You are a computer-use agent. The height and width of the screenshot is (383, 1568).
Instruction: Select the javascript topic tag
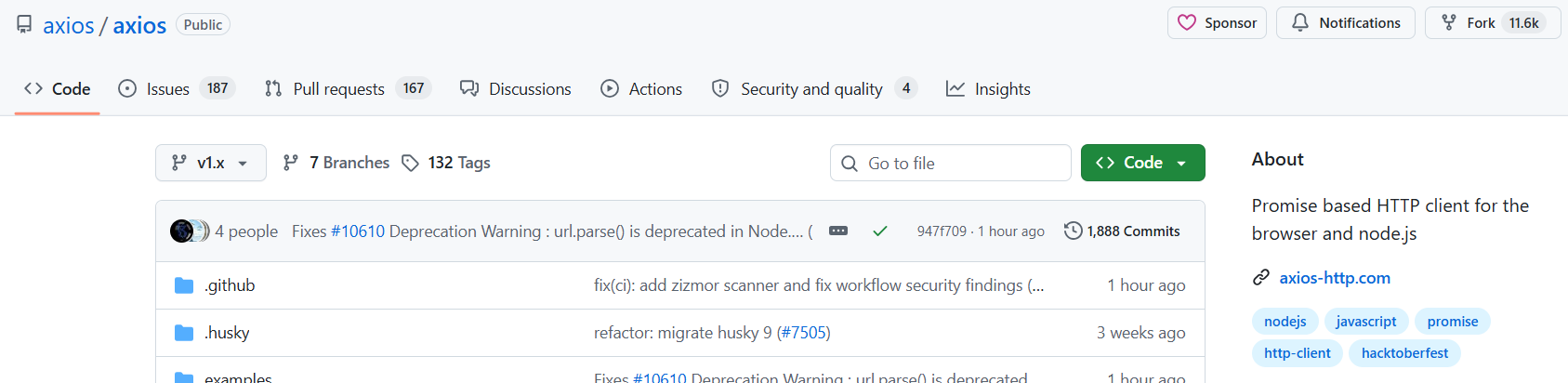(1365, 322)
